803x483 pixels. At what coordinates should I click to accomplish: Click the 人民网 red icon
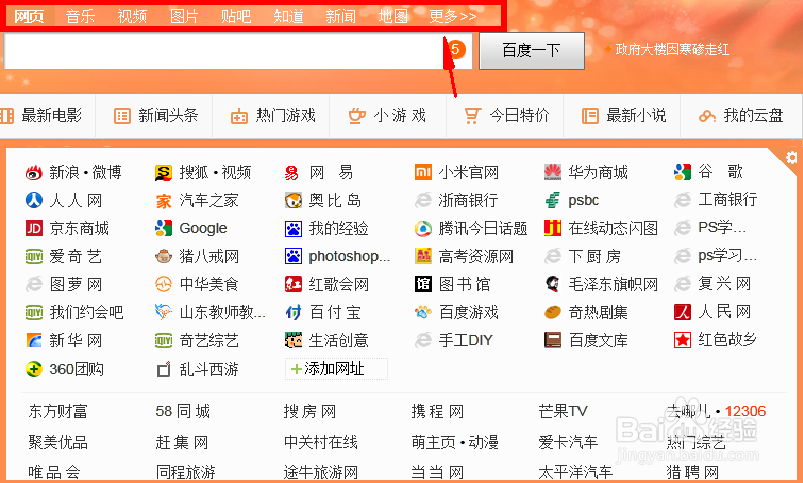pos(682,311)
